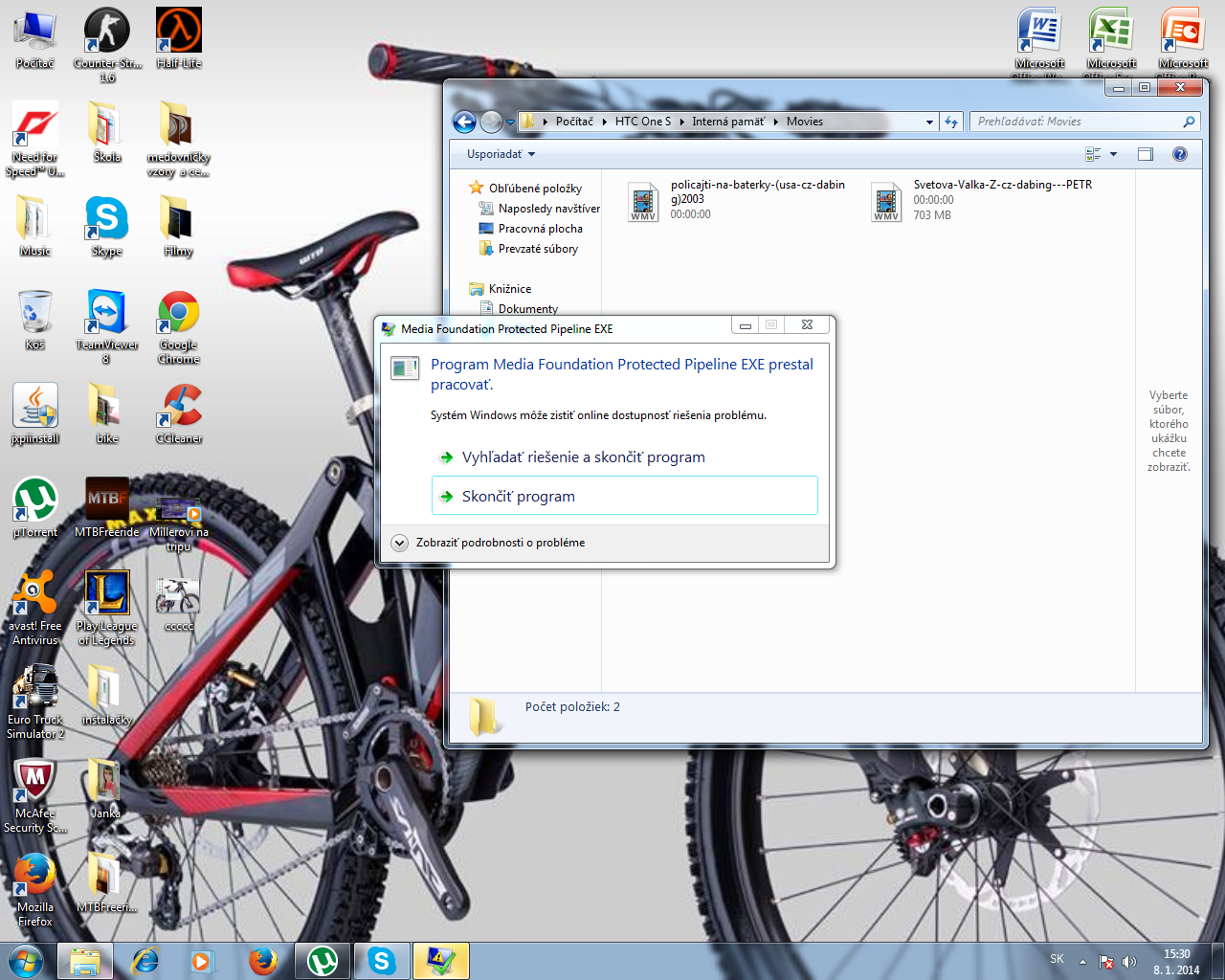1225x980 pixels.
Task: Launch Play League of Legends shortcut
Action: click(107, 609)
